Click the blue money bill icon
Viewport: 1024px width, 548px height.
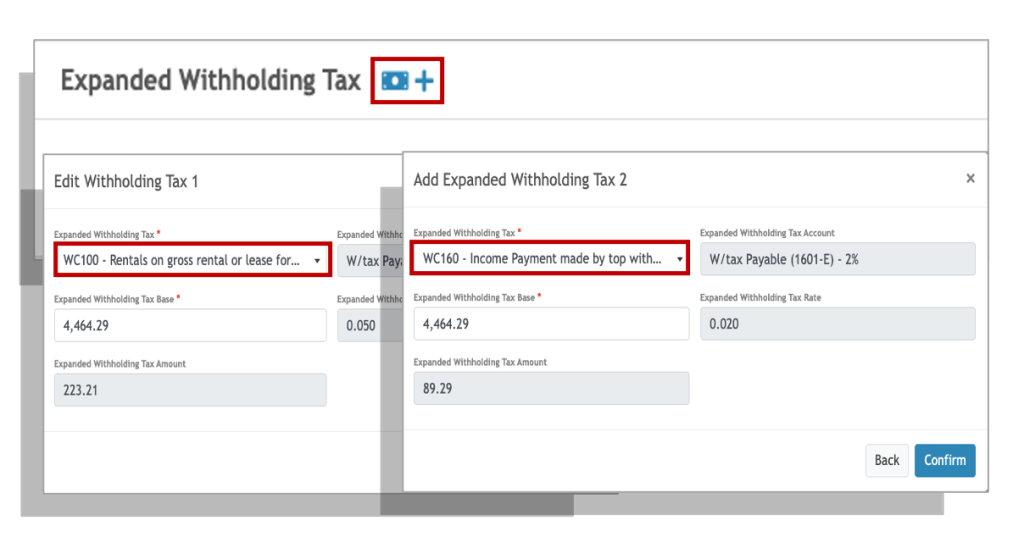(395, 80)
